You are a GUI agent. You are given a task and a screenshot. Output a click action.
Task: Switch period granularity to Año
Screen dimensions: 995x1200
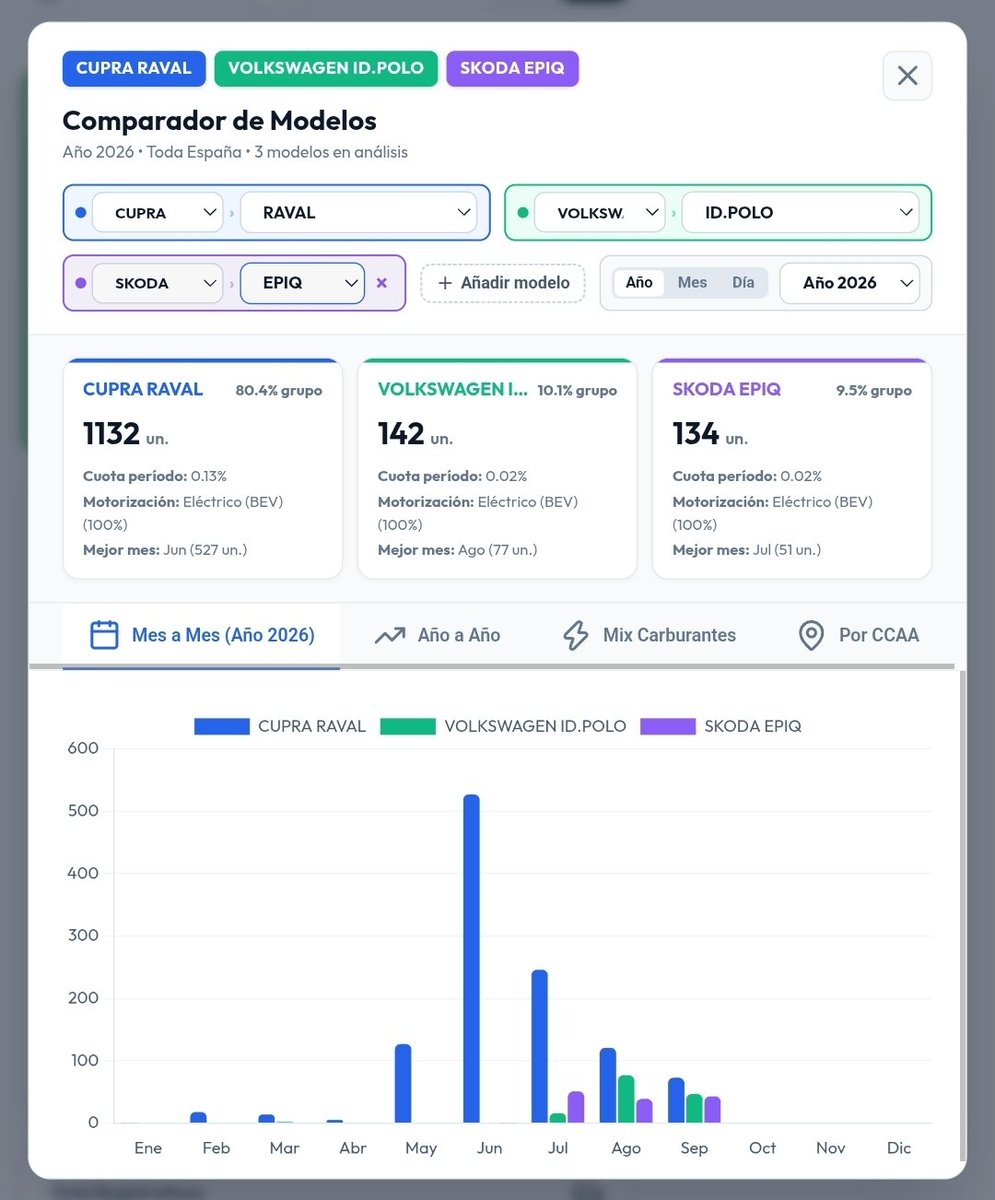pyautogui.click(x=639, y=283)
